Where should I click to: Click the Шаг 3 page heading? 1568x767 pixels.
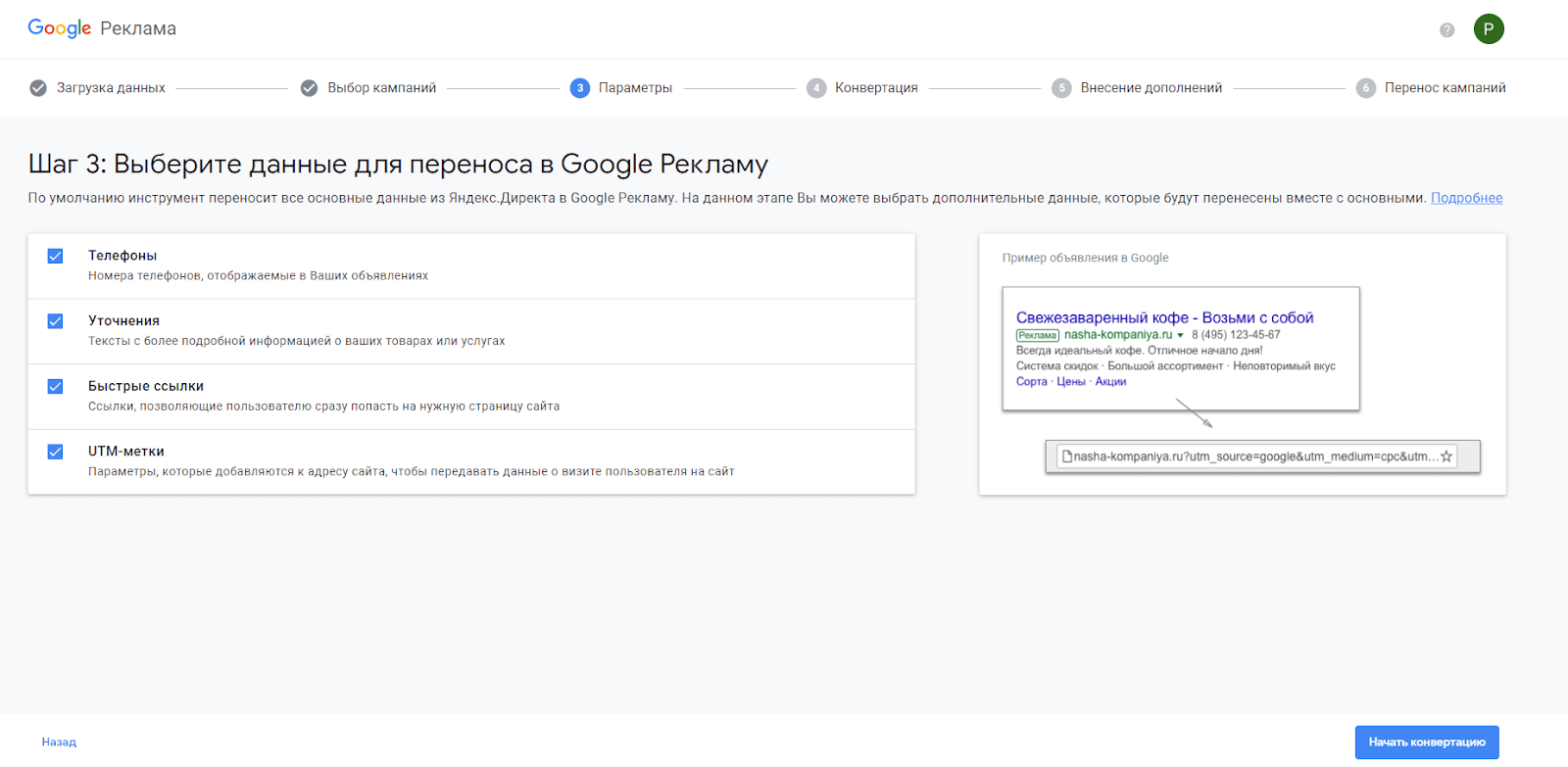(x=398, y=164)
